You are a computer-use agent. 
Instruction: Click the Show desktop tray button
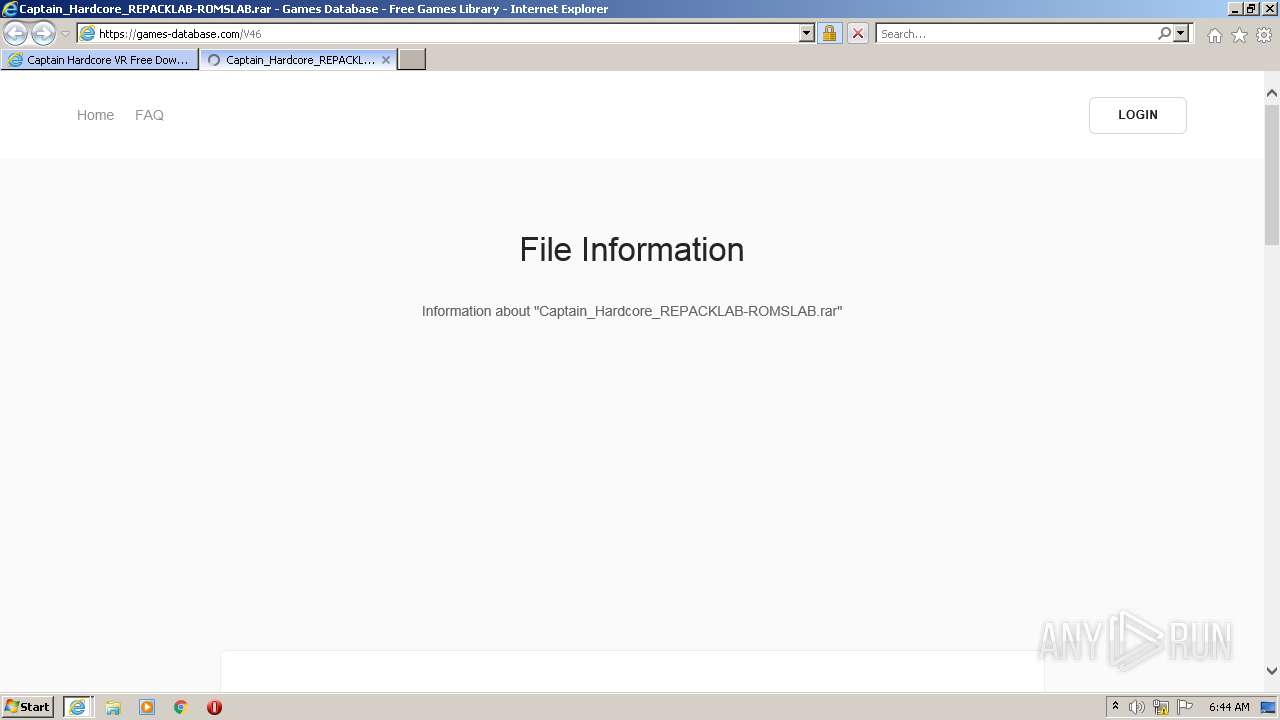[x=1269, y=707]
